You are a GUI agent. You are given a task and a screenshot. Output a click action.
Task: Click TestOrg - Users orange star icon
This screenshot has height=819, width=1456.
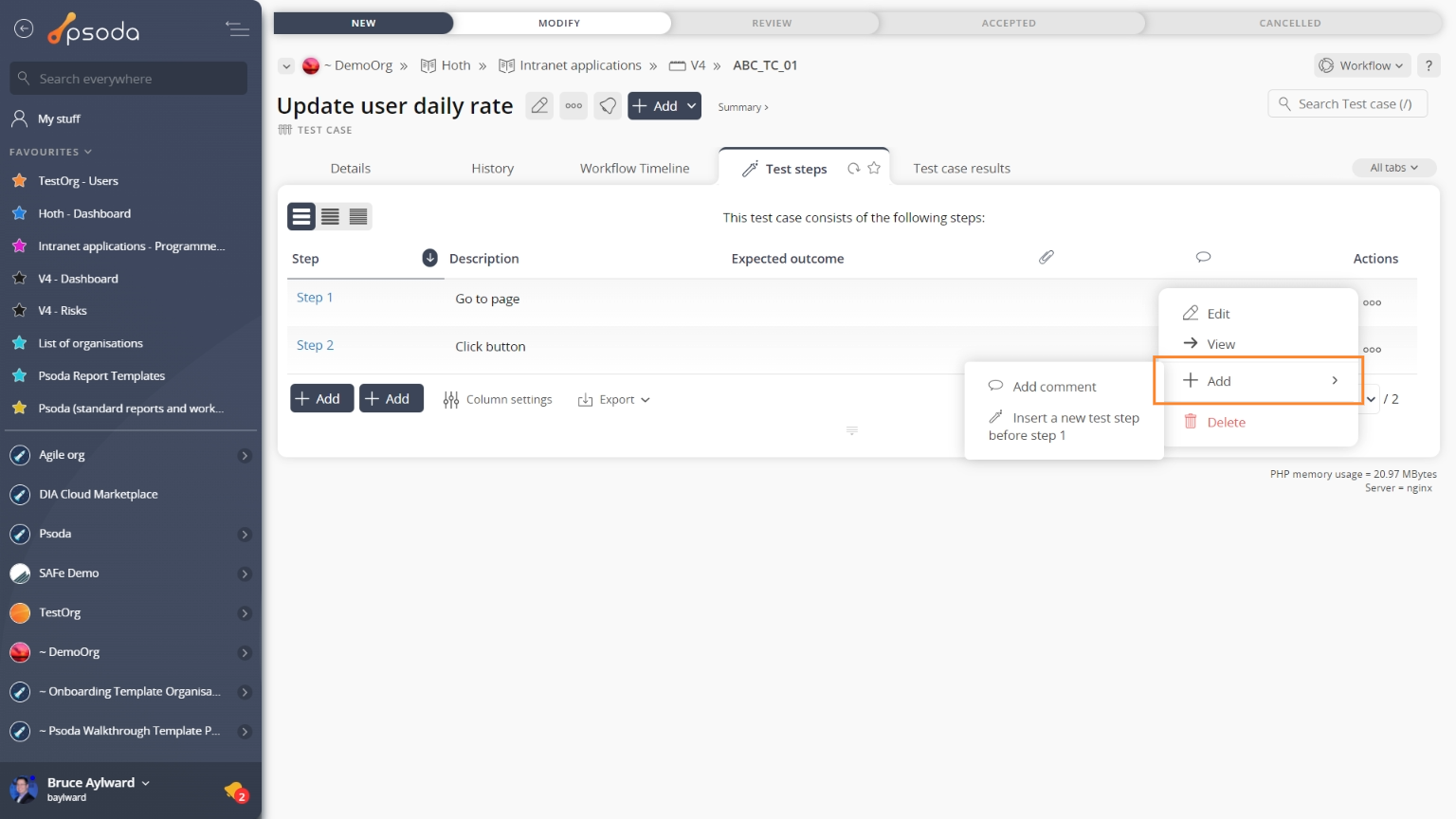click(x=19, y=180)
